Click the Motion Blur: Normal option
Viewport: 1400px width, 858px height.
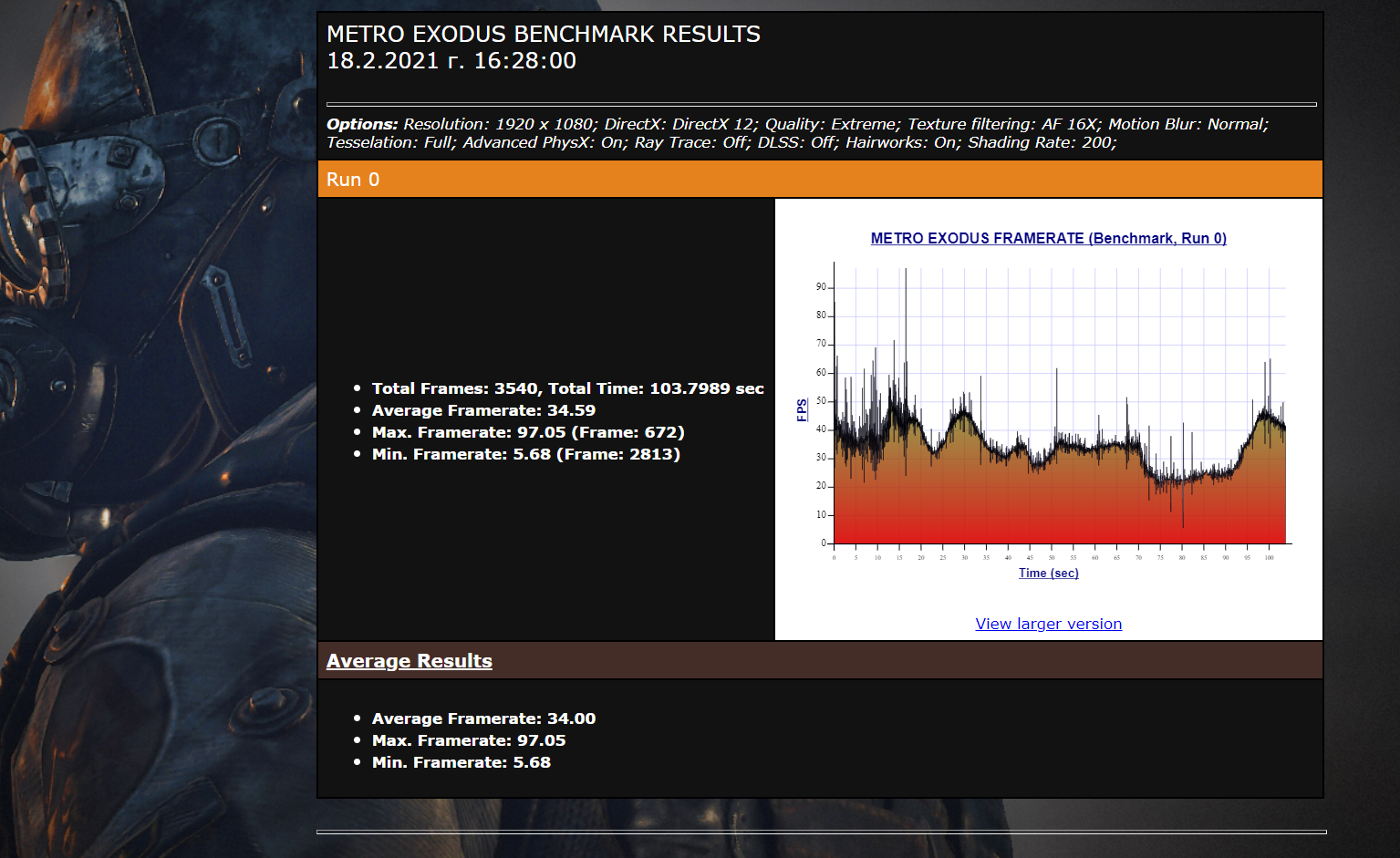1188,124
